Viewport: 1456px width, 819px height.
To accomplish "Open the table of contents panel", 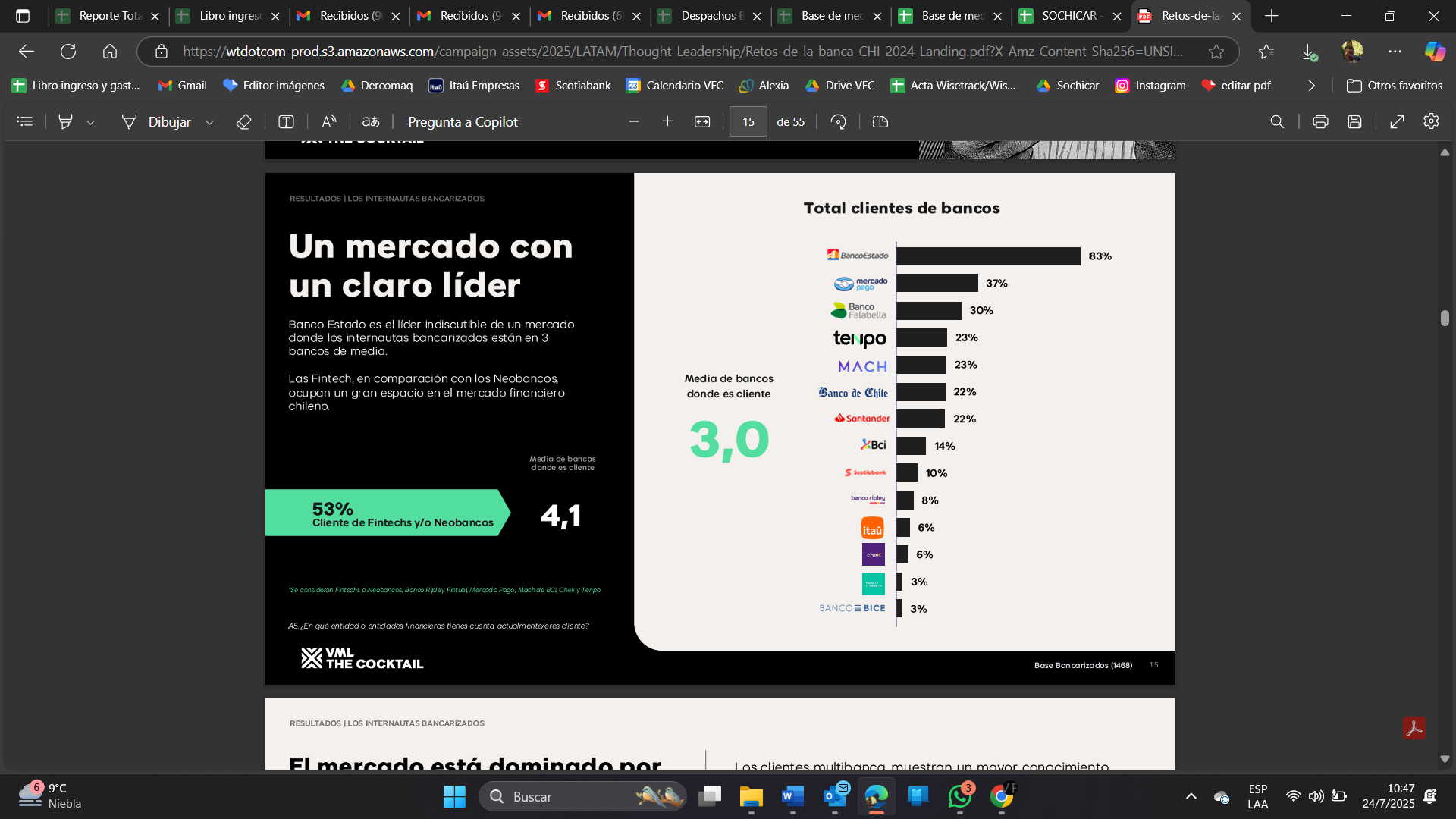I will (25, 121).
